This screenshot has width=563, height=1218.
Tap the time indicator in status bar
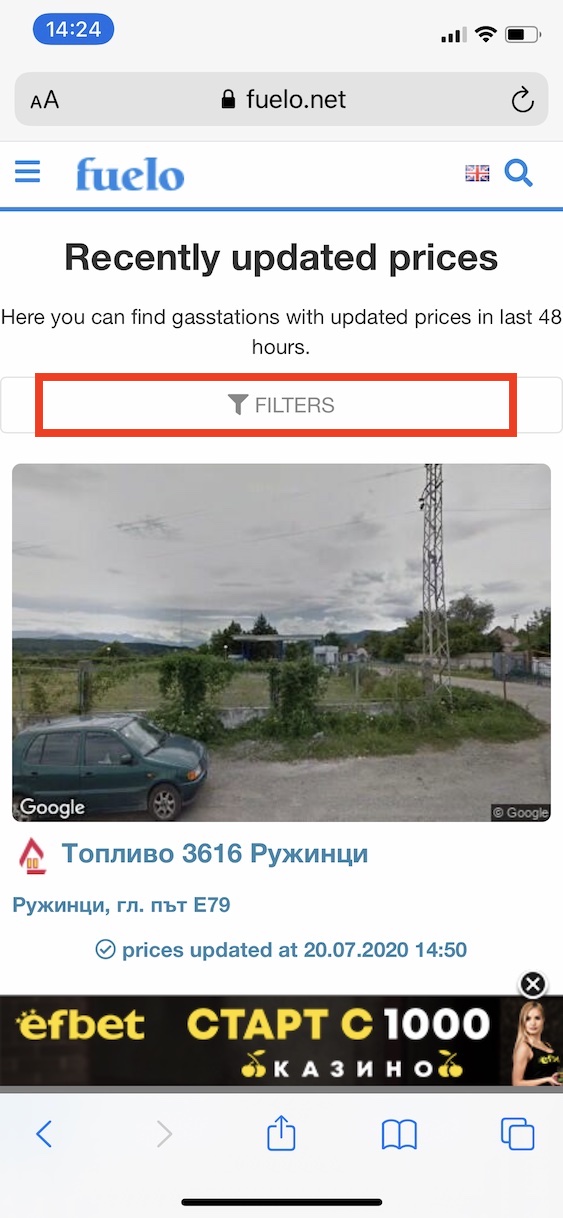[74, 30]
